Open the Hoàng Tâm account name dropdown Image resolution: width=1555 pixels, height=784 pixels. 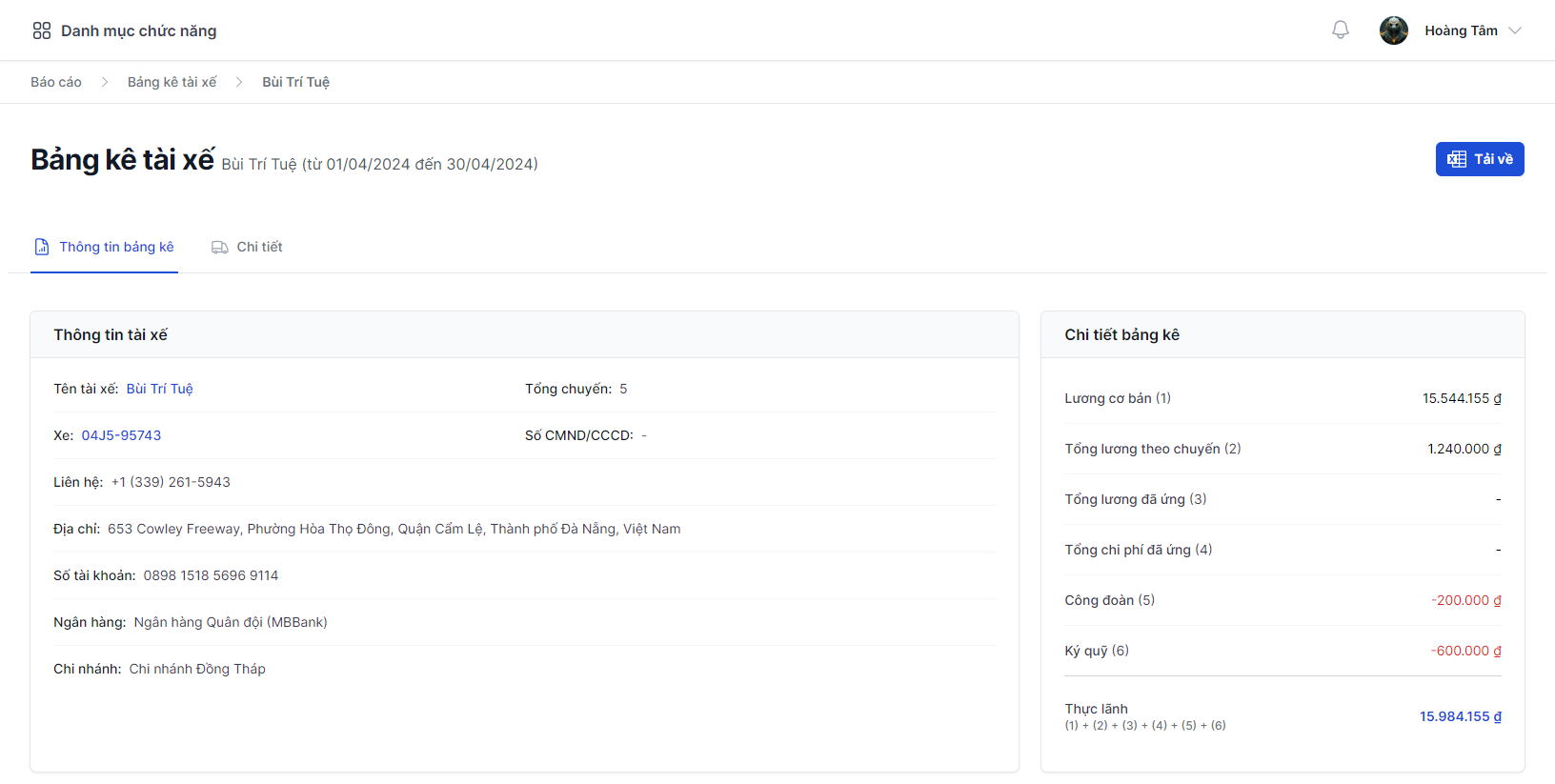tap(1461, 30)
